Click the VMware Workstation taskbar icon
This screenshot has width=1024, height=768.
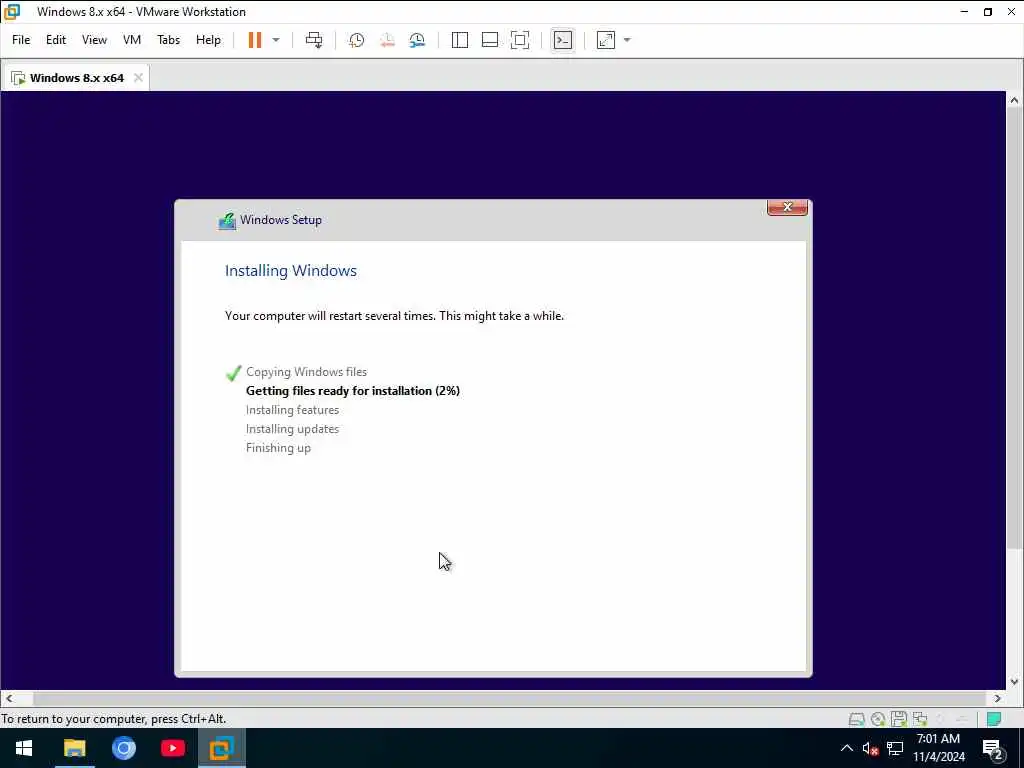click(x=222, y=748)
